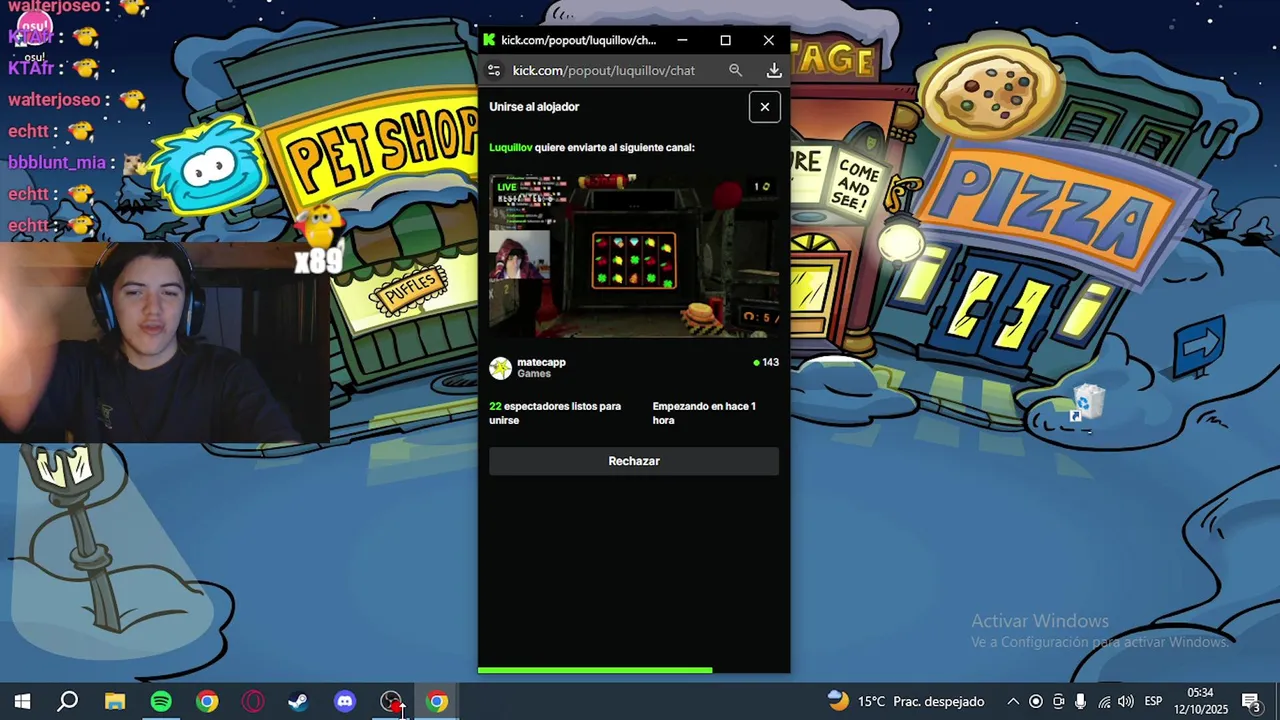Click the Kick logo in window title bar
1280x720 pixels.
point(489,40)
